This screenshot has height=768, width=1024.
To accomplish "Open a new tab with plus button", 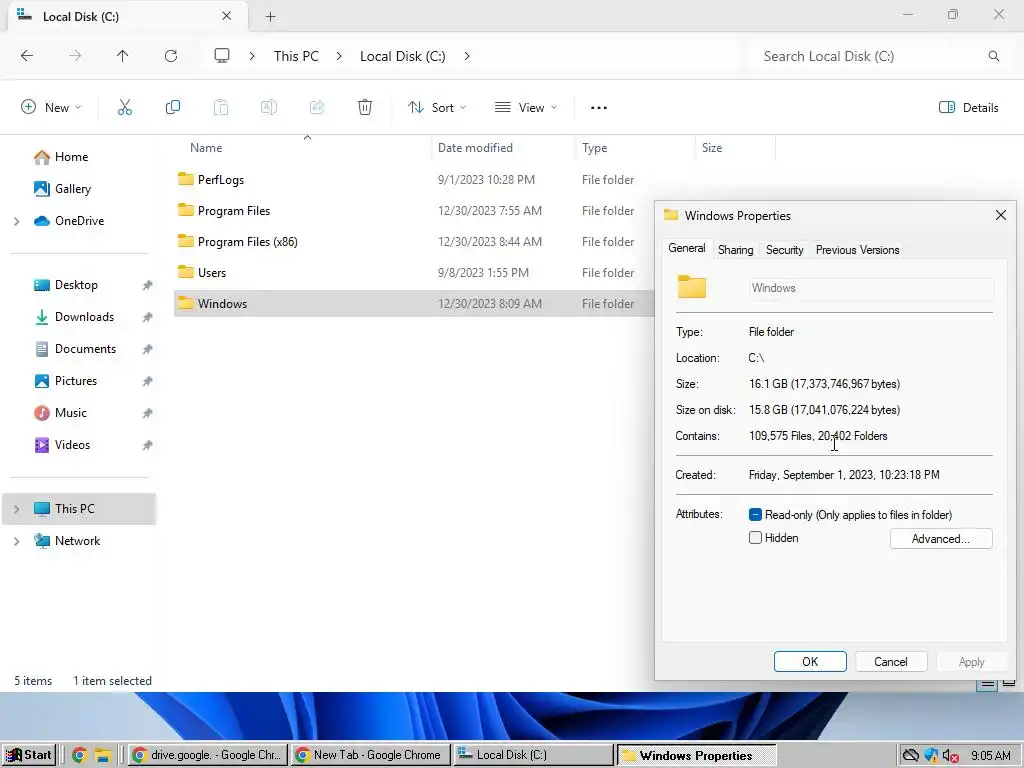I will point(270,17).
